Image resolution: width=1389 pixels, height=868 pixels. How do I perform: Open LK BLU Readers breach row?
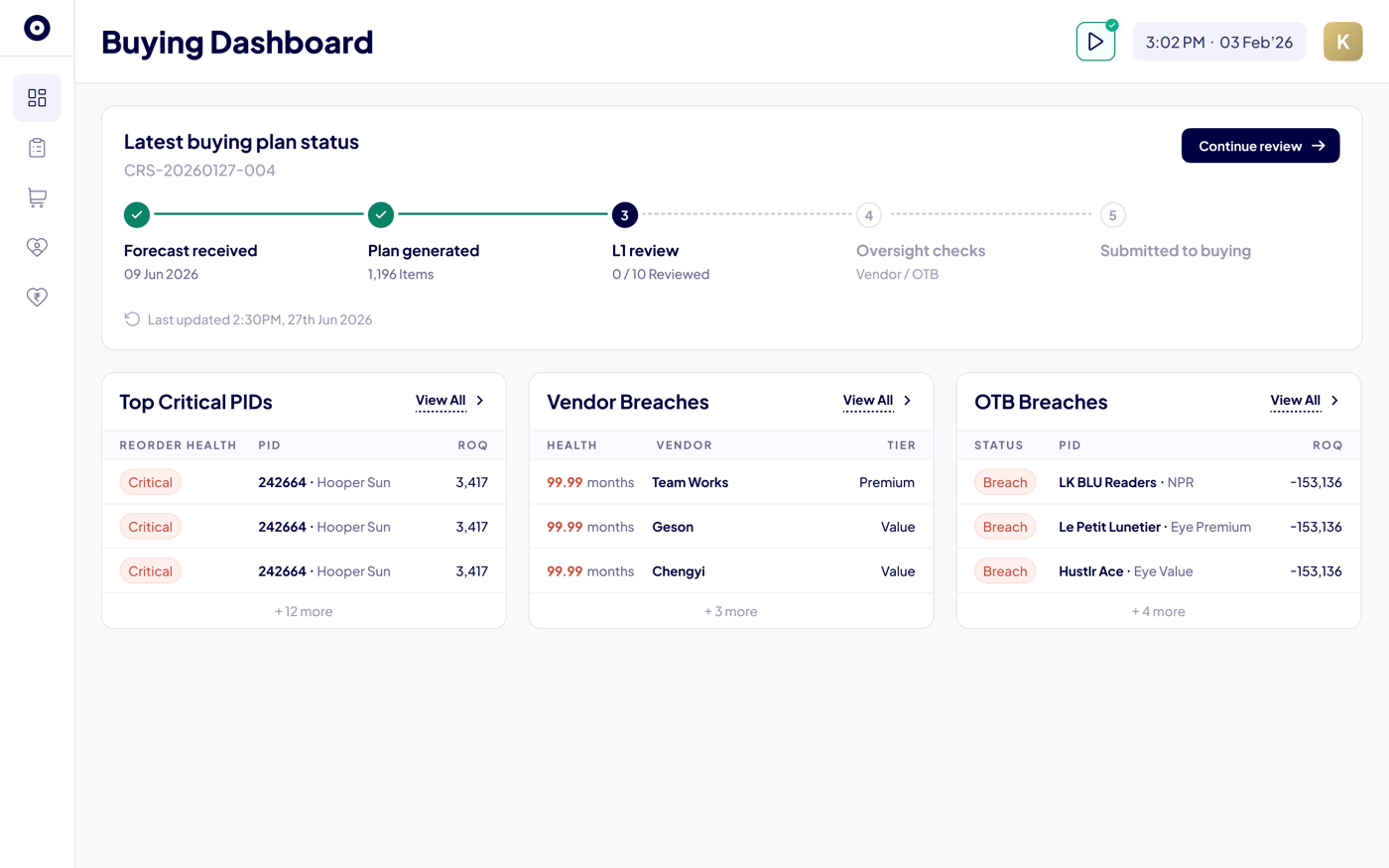pos(1159,482)
